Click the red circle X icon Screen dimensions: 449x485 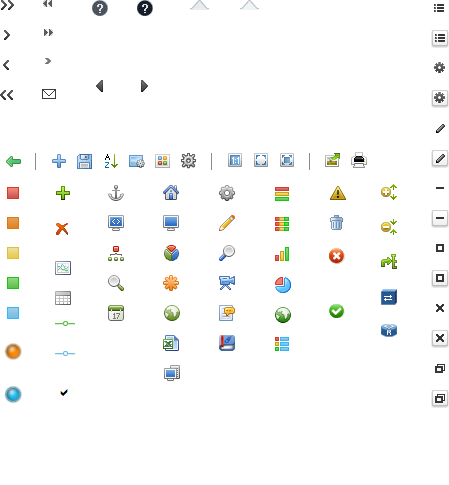336,256
